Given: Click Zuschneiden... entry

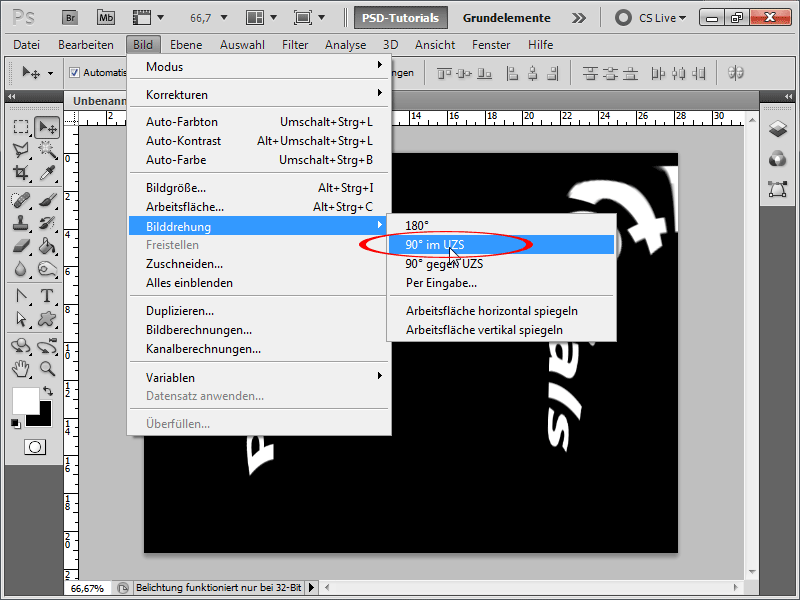Looking at the screenshot, I should [259, 264].
